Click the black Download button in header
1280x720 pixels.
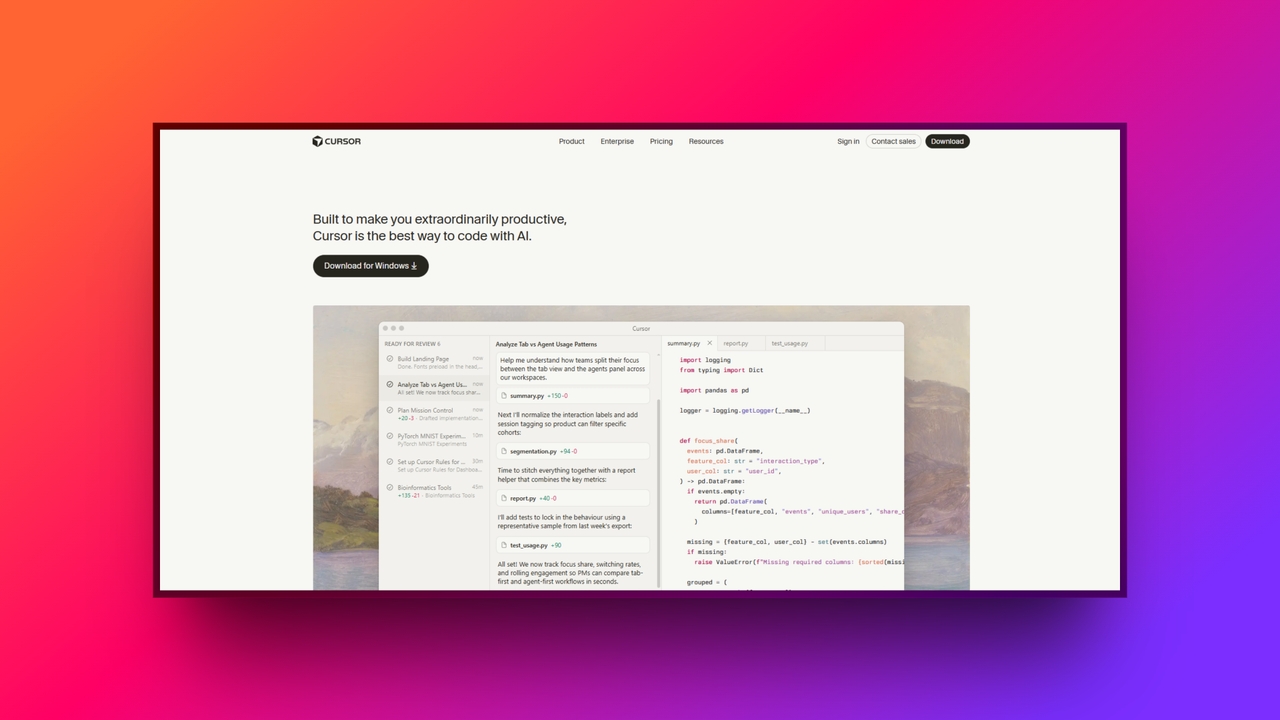click(x=947, y=141)
